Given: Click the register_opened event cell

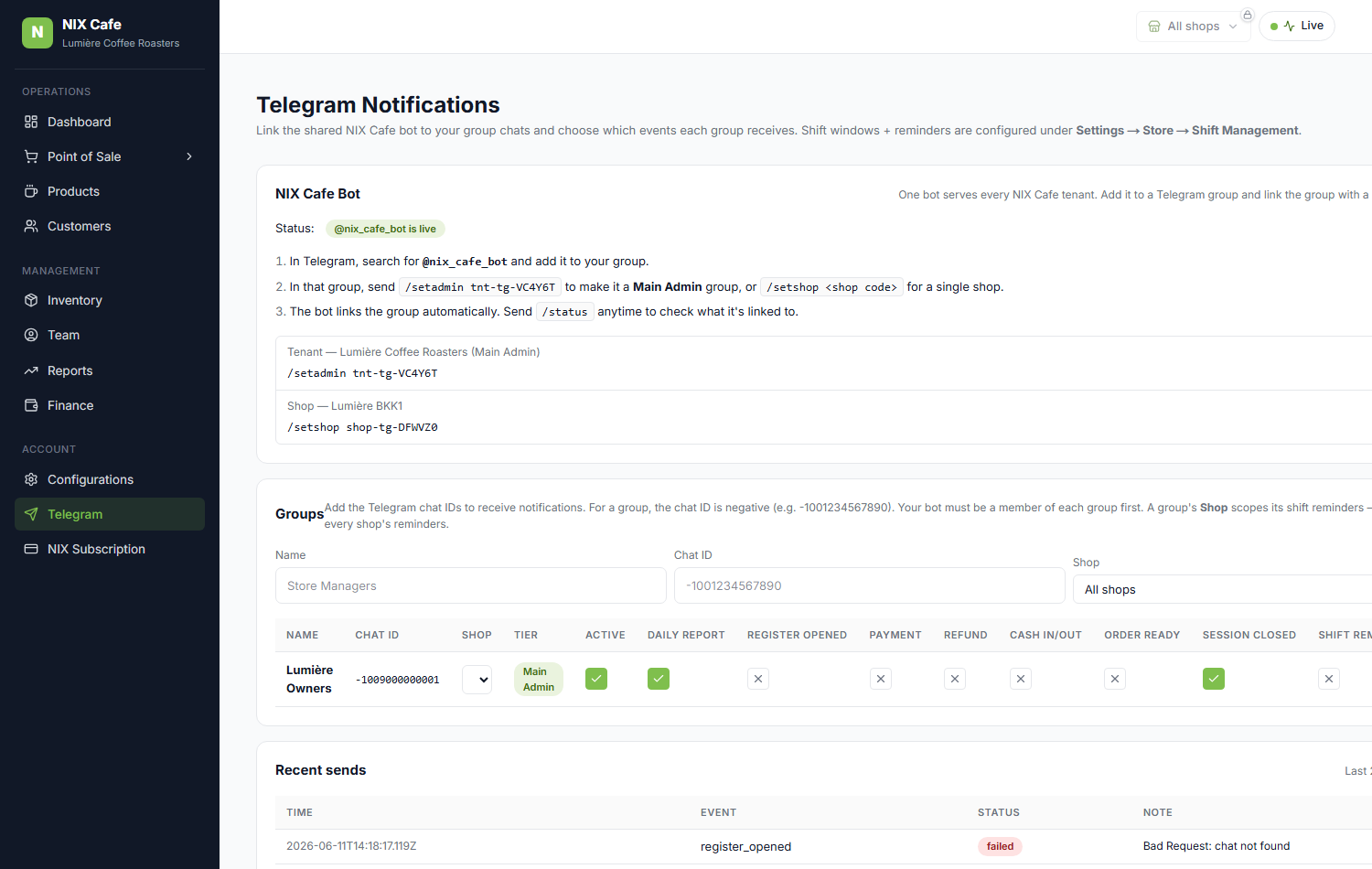Looking at the screenshot, I should (746, 847).
